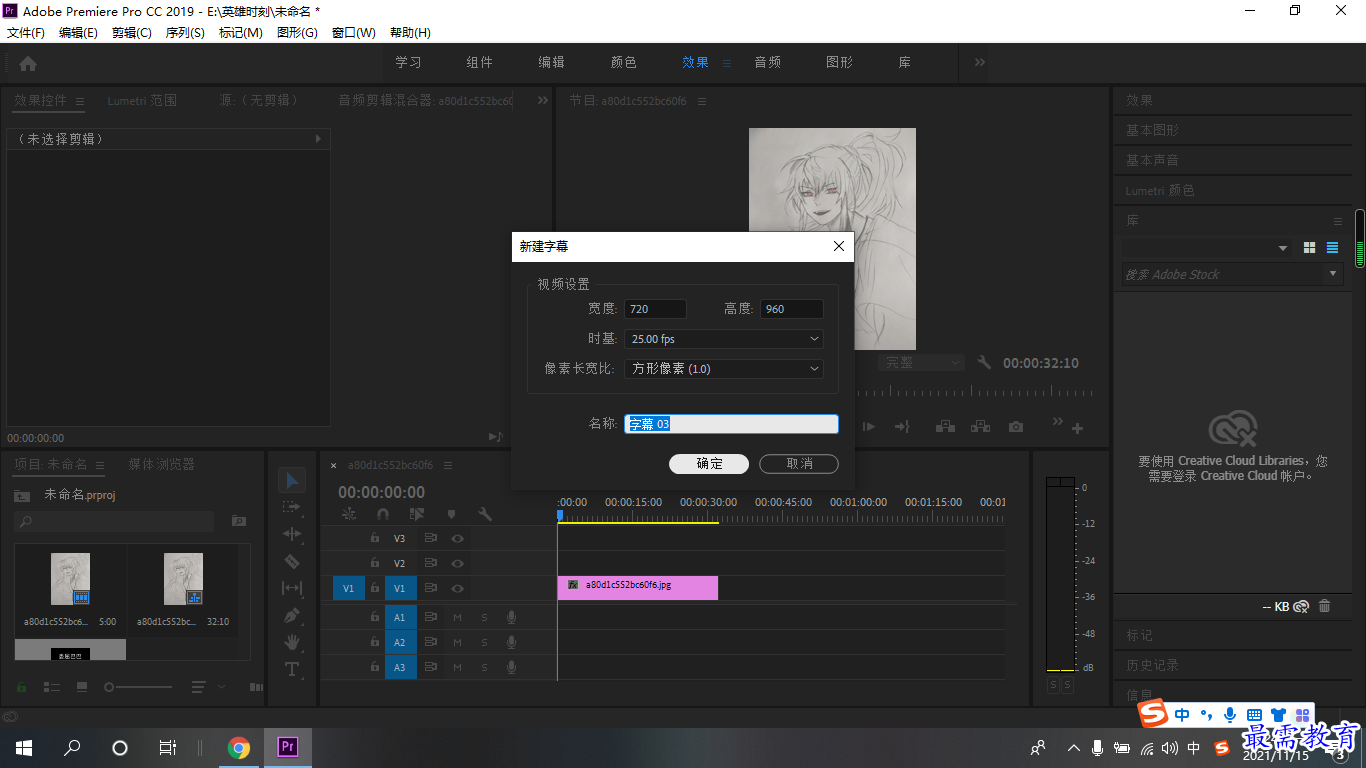Click Export Frame camera icon
This screenshot has height=768, width=1366.
[x=1016, y=427]
